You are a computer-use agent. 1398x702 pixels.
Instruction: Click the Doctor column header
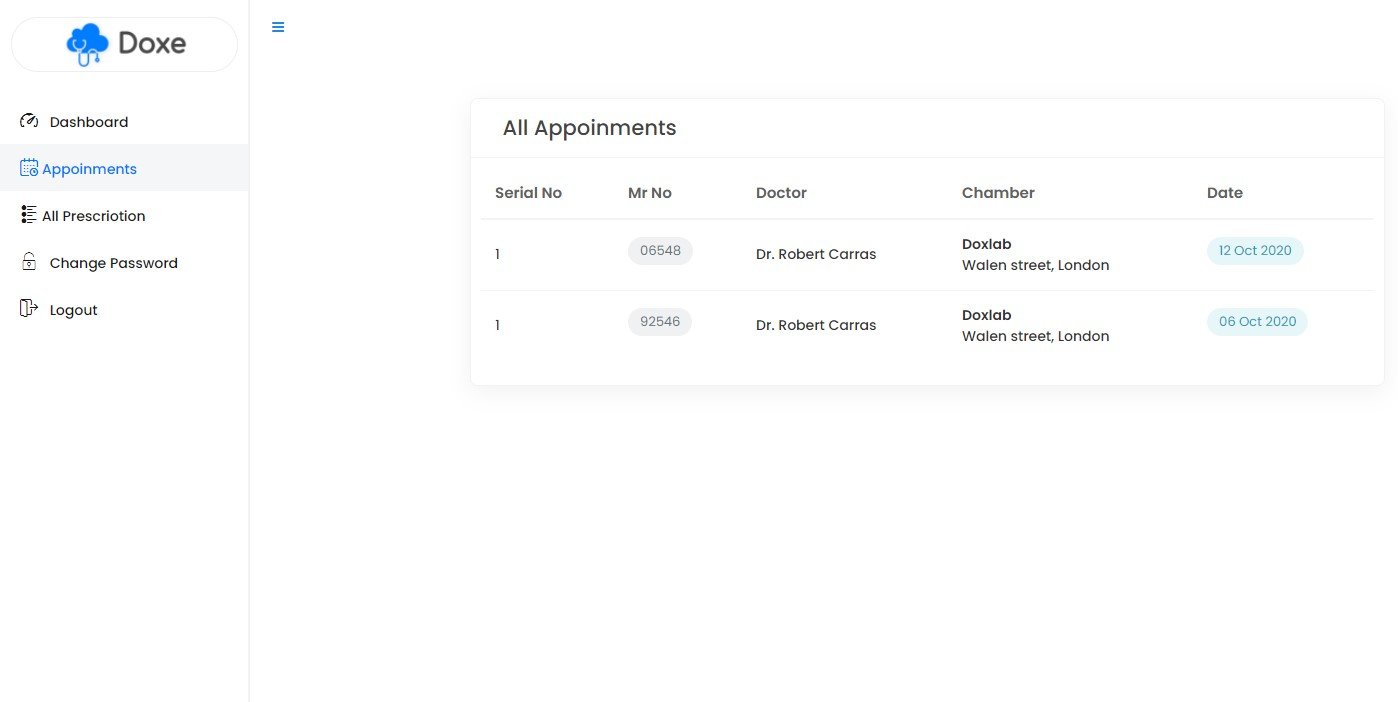(781, 193)
